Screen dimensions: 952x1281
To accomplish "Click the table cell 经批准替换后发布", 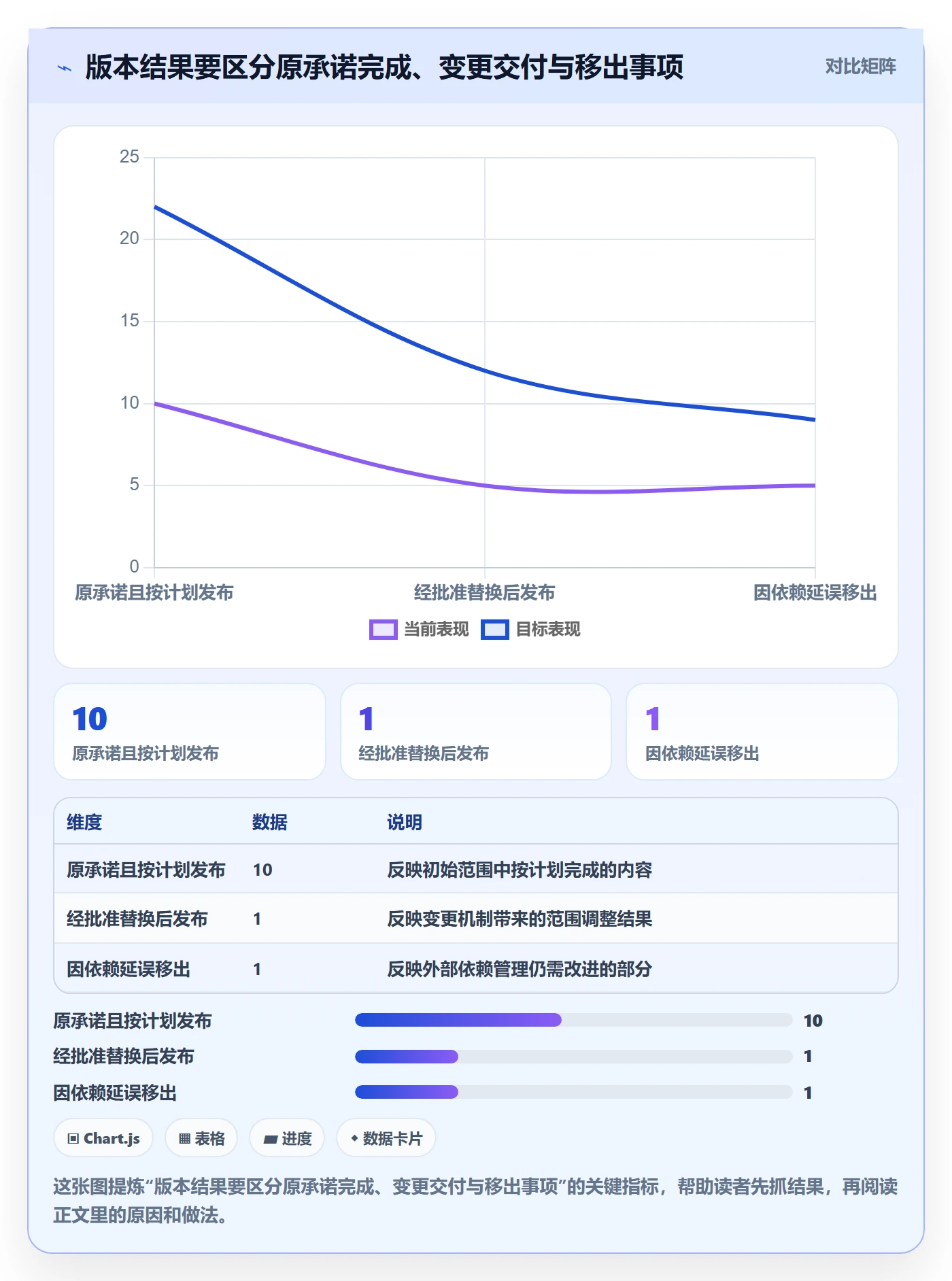I will click(x=137, y=919).
